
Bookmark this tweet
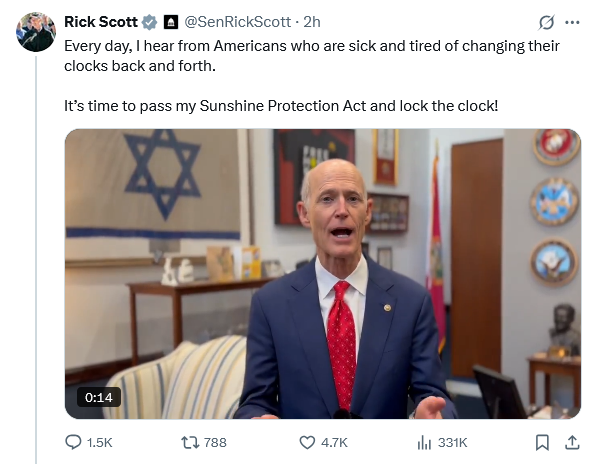click(x=542, y=443)
